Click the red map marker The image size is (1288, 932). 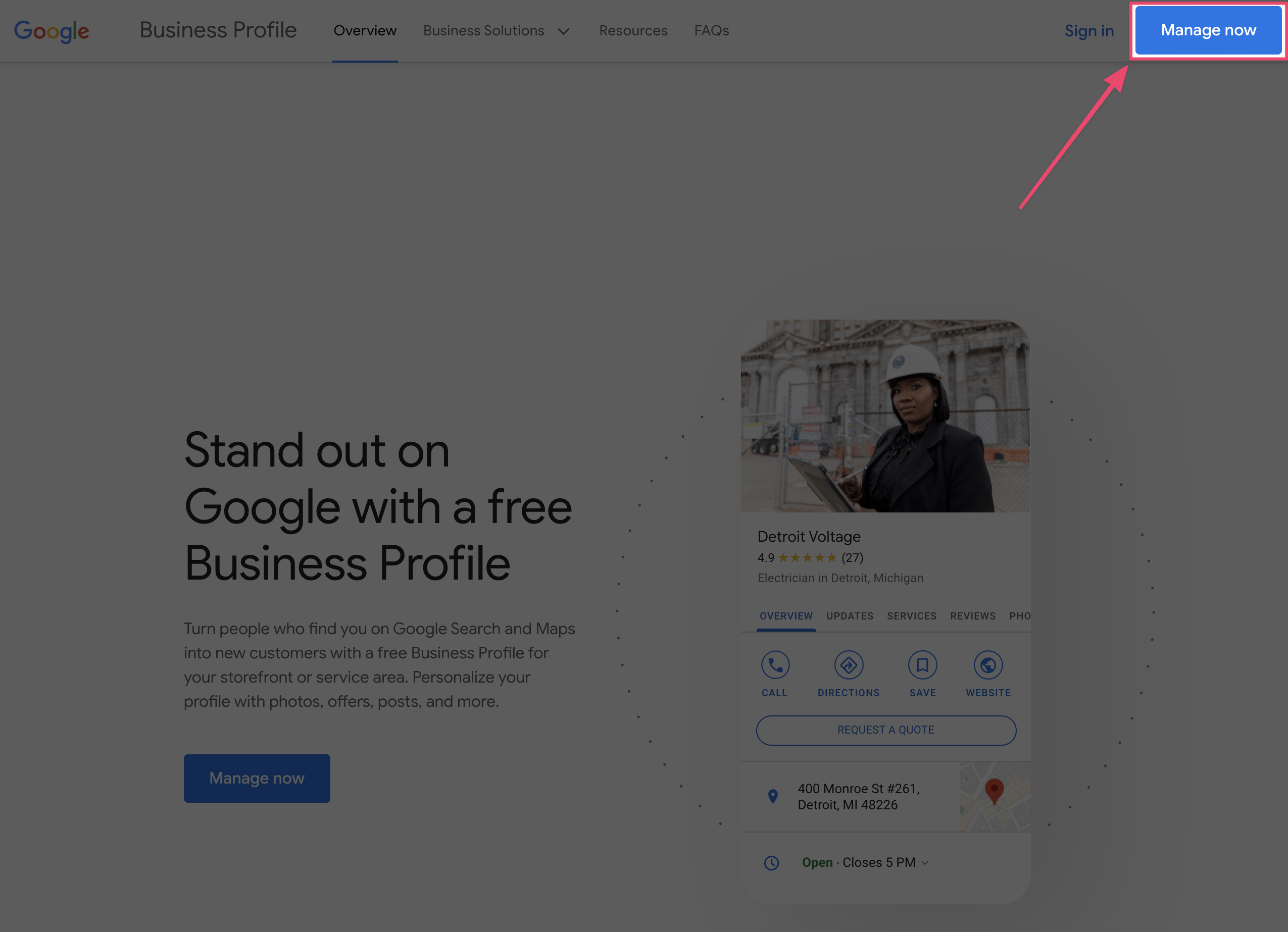994,791
